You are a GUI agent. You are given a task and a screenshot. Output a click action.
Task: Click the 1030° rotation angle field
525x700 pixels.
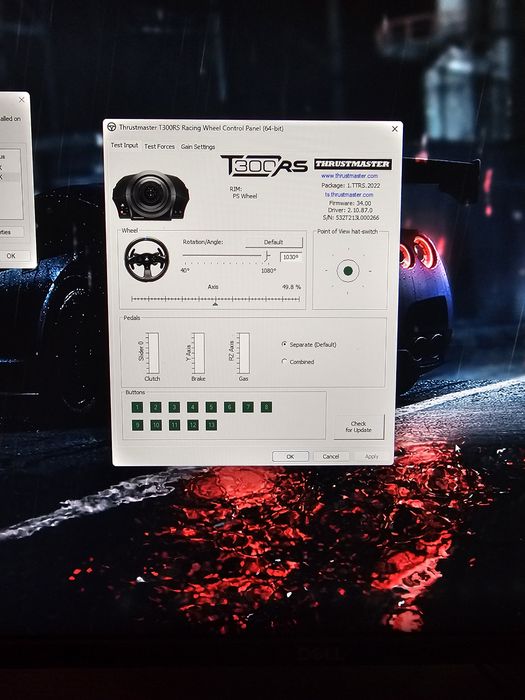291,257
